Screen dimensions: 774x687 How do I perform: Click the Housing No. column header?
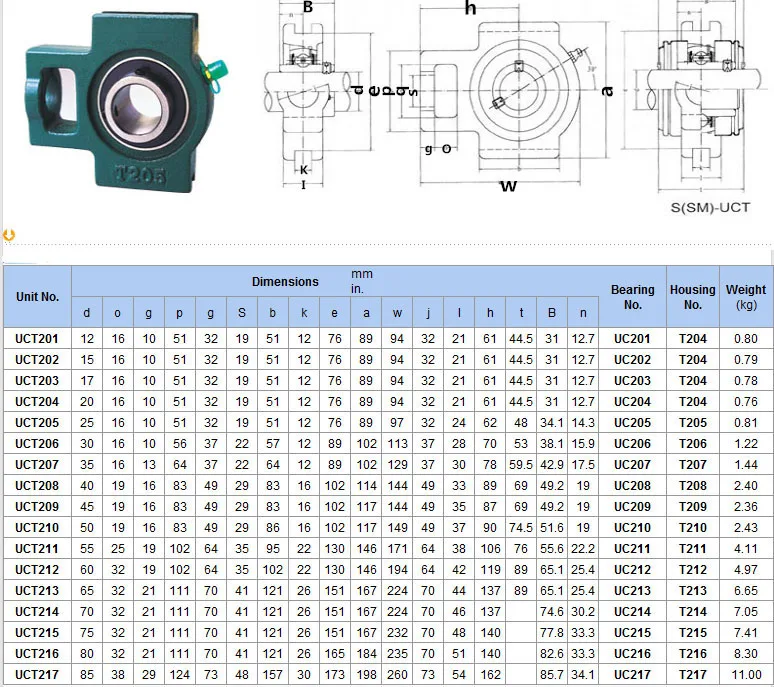coord(692,297)
